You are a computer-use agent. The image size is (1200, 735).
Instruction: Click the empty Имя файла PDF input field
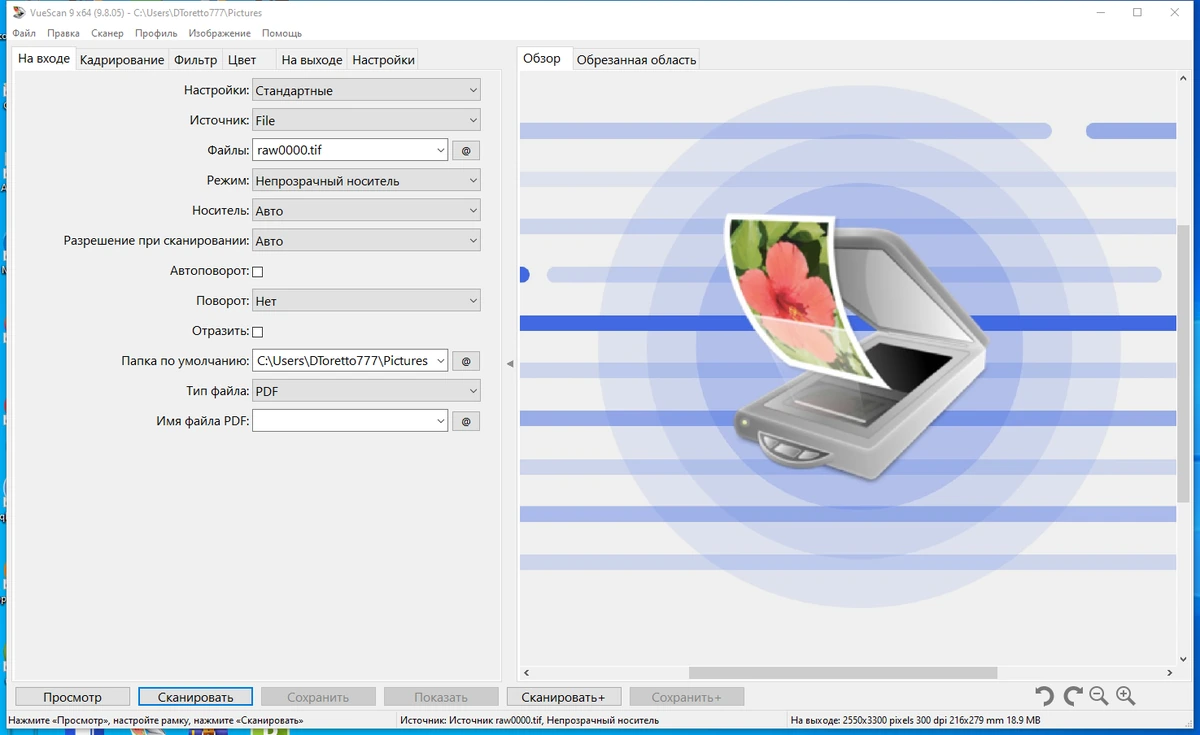tap(343, 421)
